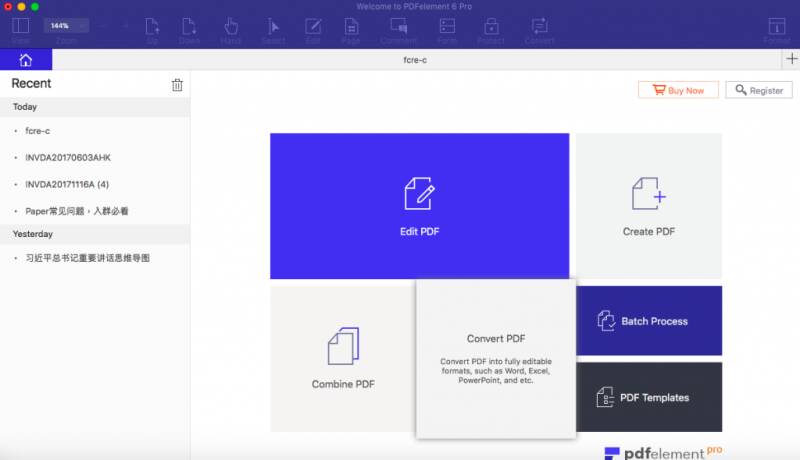The height and width of the screenshot is (460, 800).
Task: Open Batch Process
Action: point(649,321)
